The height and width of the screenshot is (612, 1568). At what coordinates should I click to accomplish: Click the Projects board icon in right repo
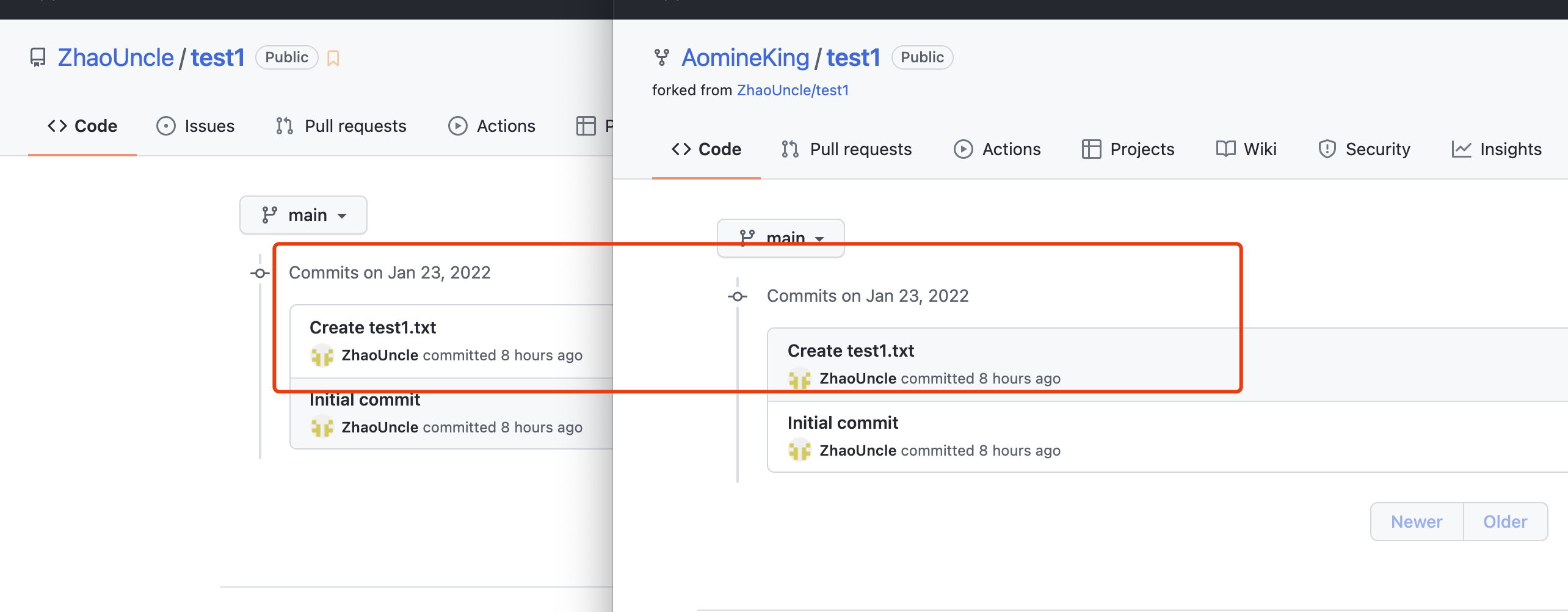(1091, 149)
